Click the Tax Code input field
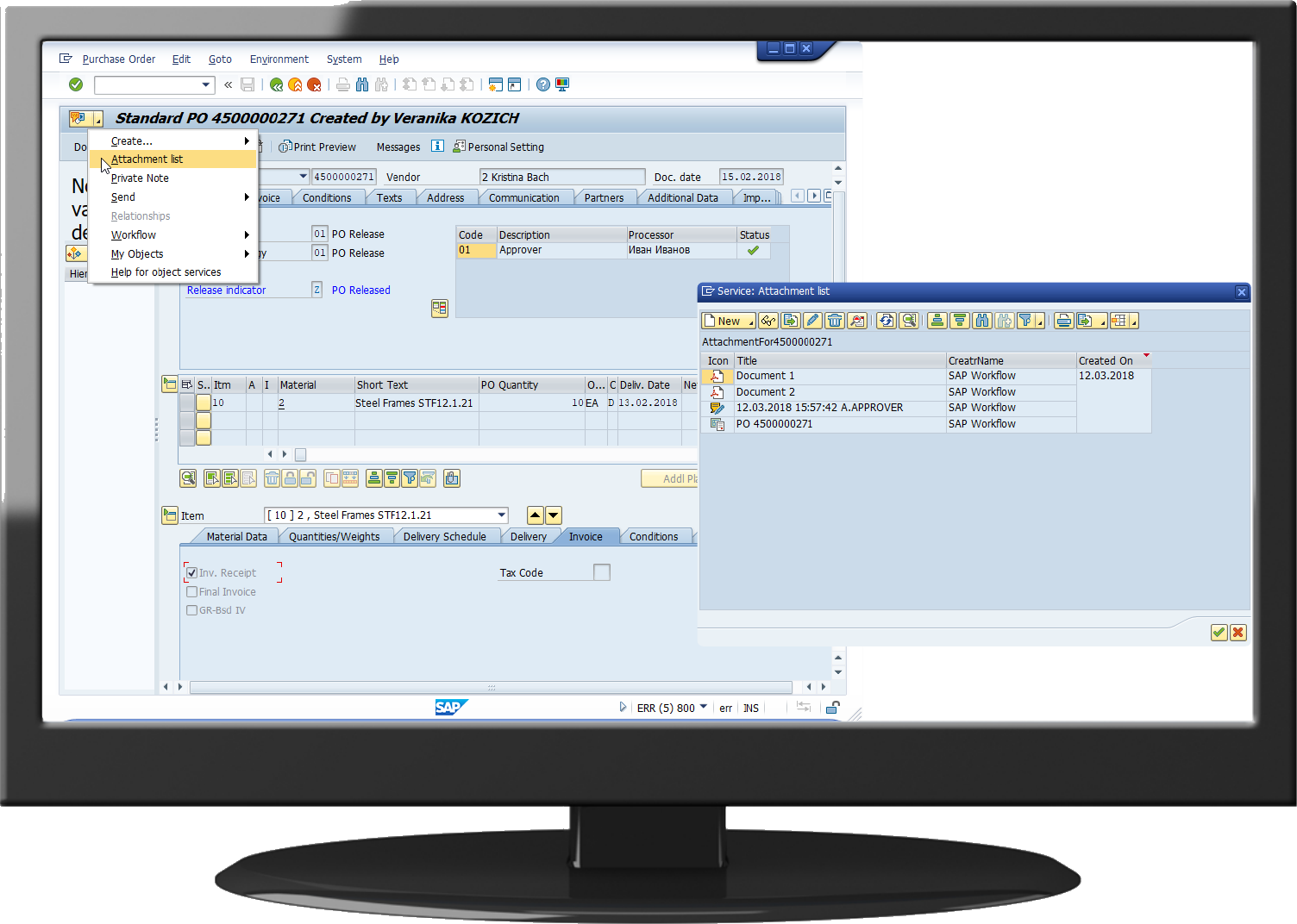The height and width of the screenshot is (924, 1297). [602, 572]
